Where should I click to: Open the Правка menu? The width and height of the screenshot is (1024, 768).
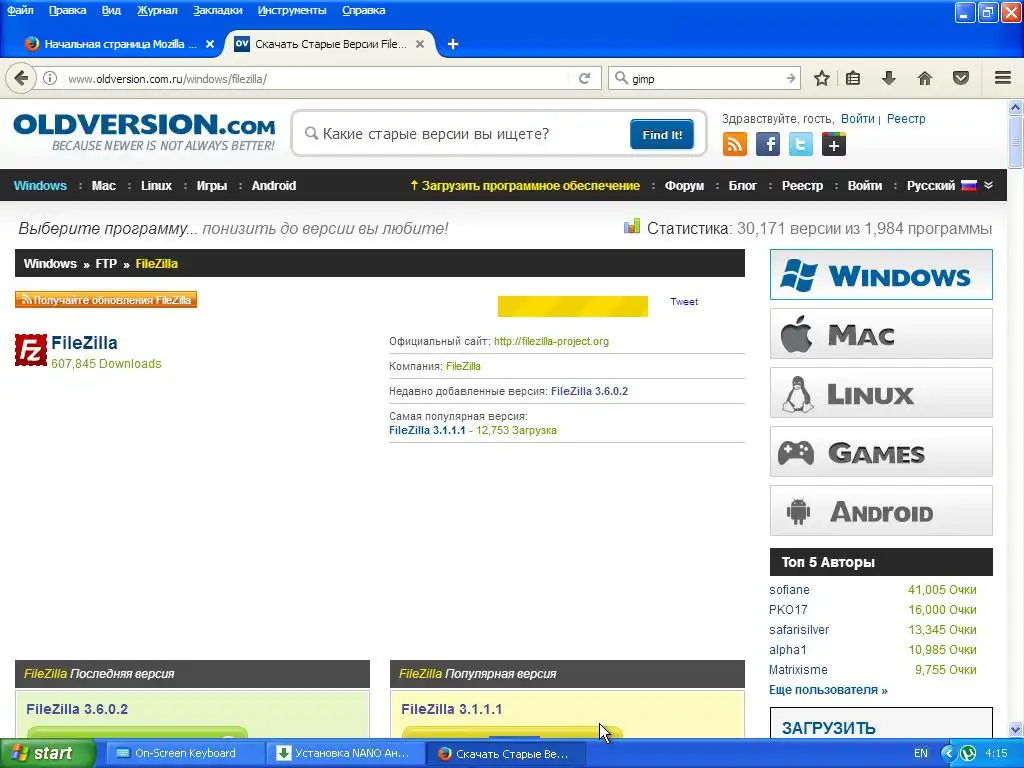[67, 10]
